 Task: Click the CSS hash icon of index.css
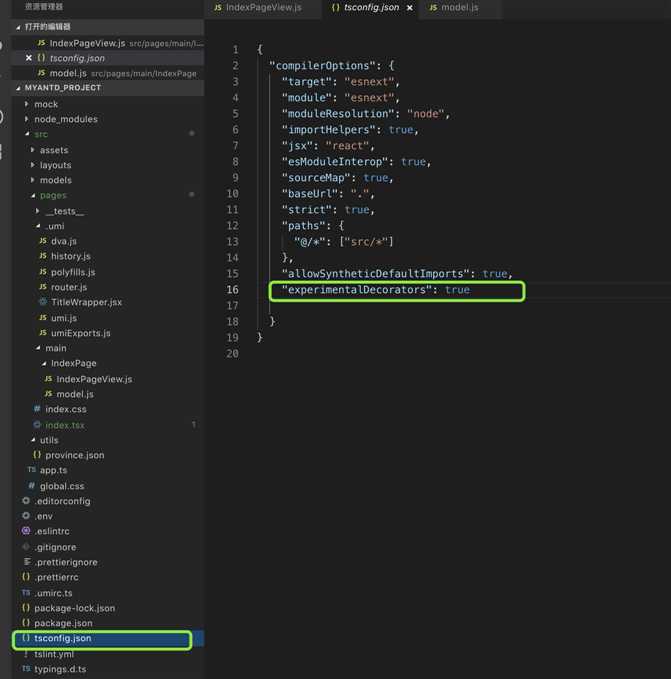tap(37, 409)
